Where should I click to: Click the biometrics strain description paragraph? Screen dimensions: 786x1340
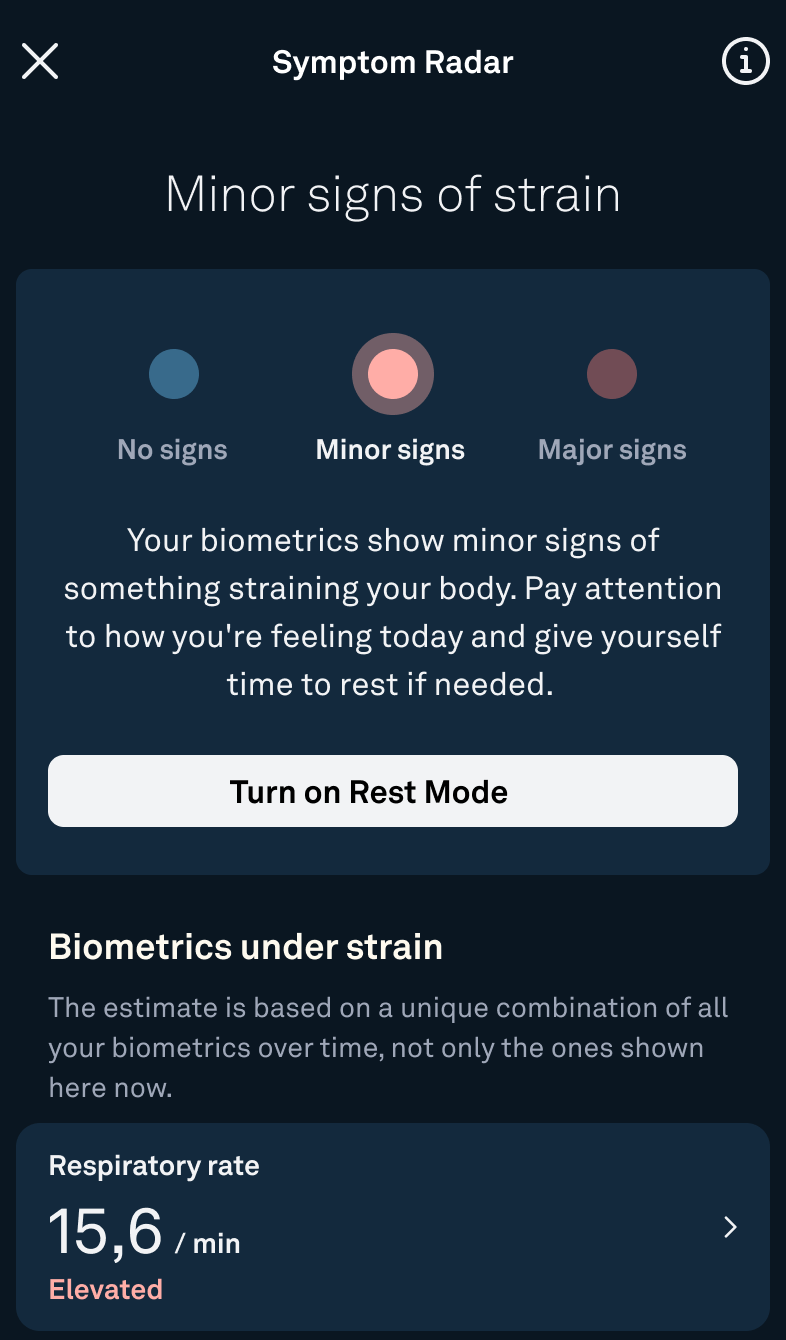click(x=392, y=613)
